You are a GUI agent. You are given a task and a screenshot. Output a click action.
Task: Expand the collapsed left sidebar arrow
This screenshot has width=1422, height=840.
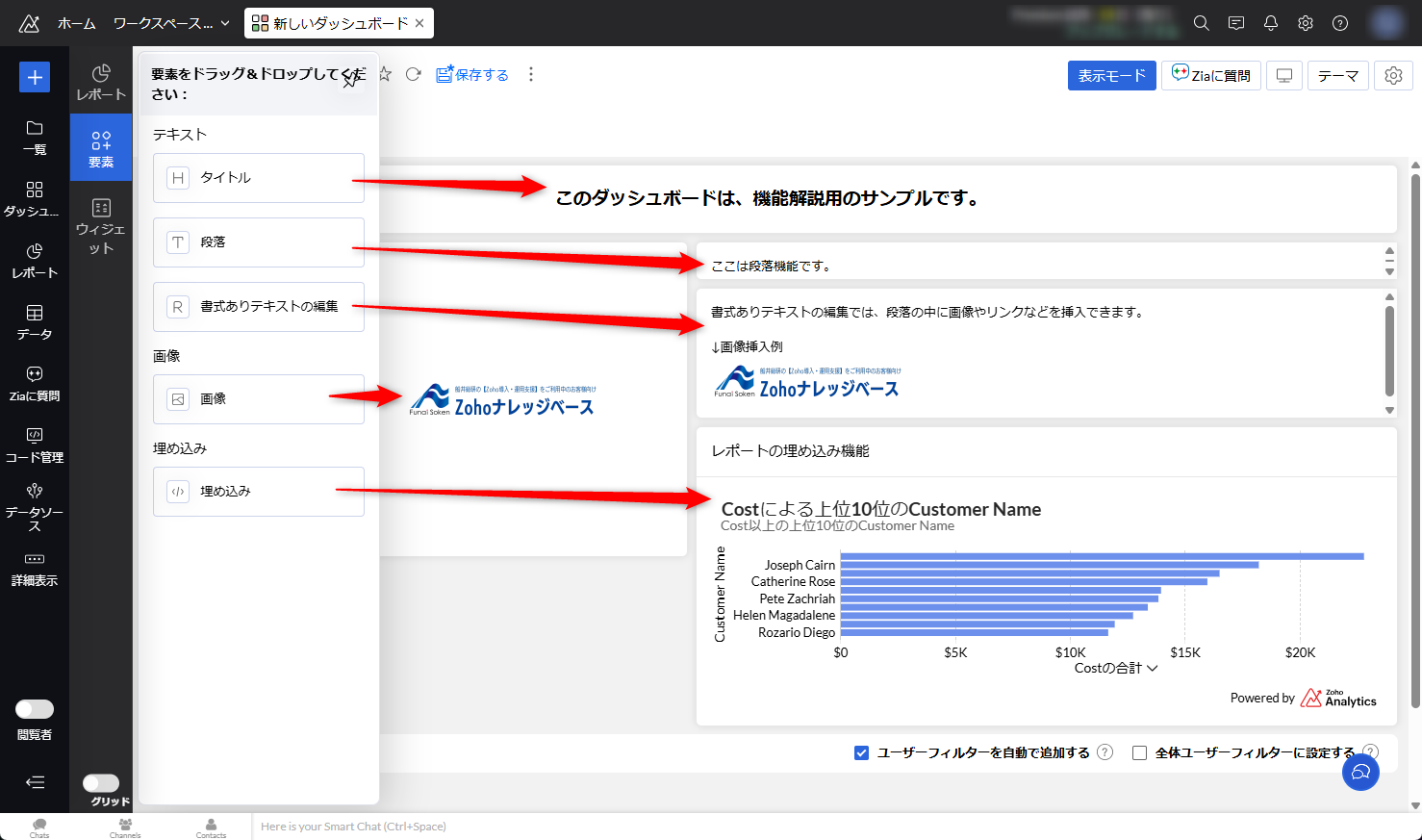click(x=35, y=782)
